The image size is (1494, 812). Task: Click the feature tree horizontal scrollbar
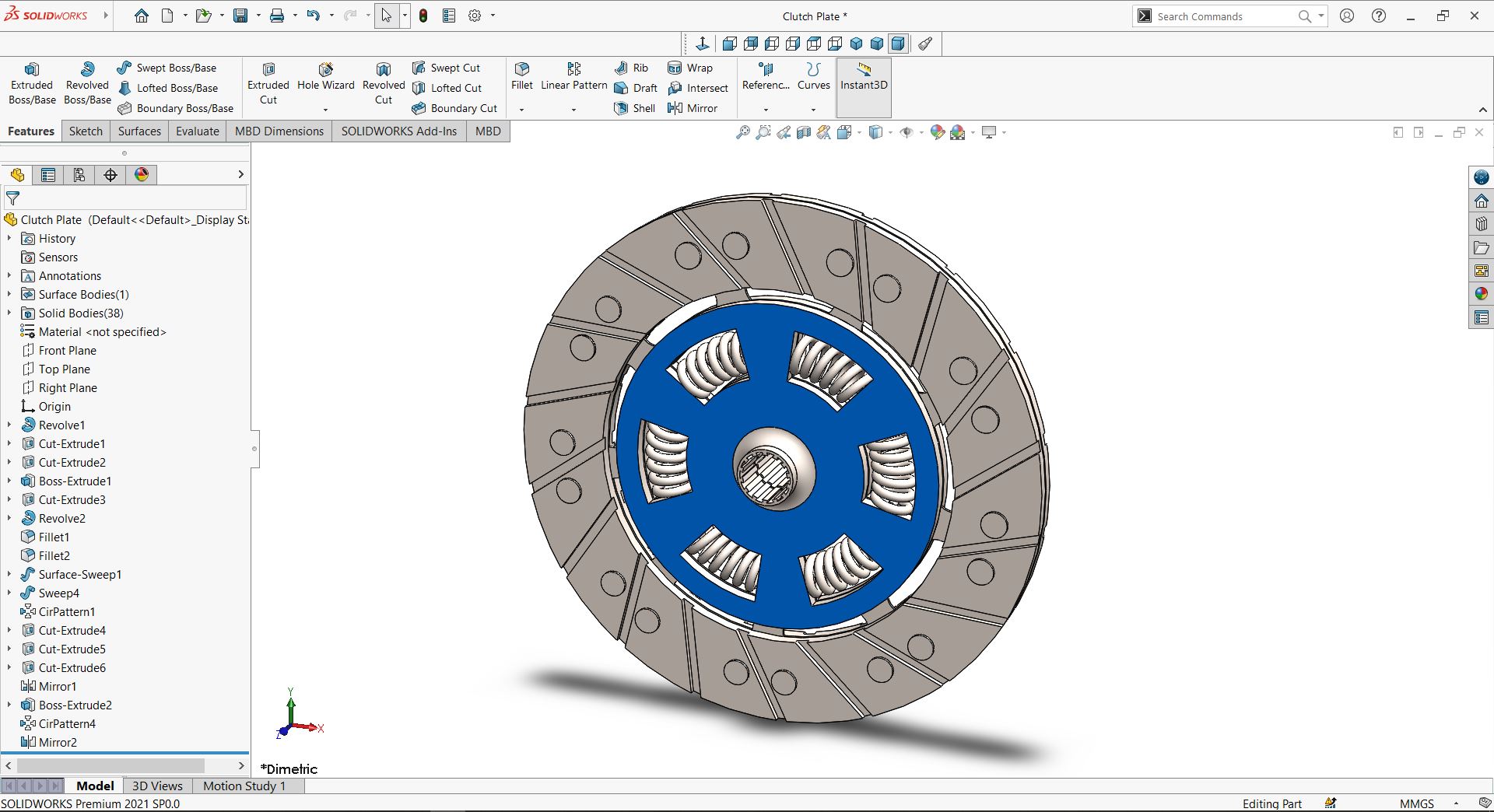pyautogui.click(x=110, y=766)
